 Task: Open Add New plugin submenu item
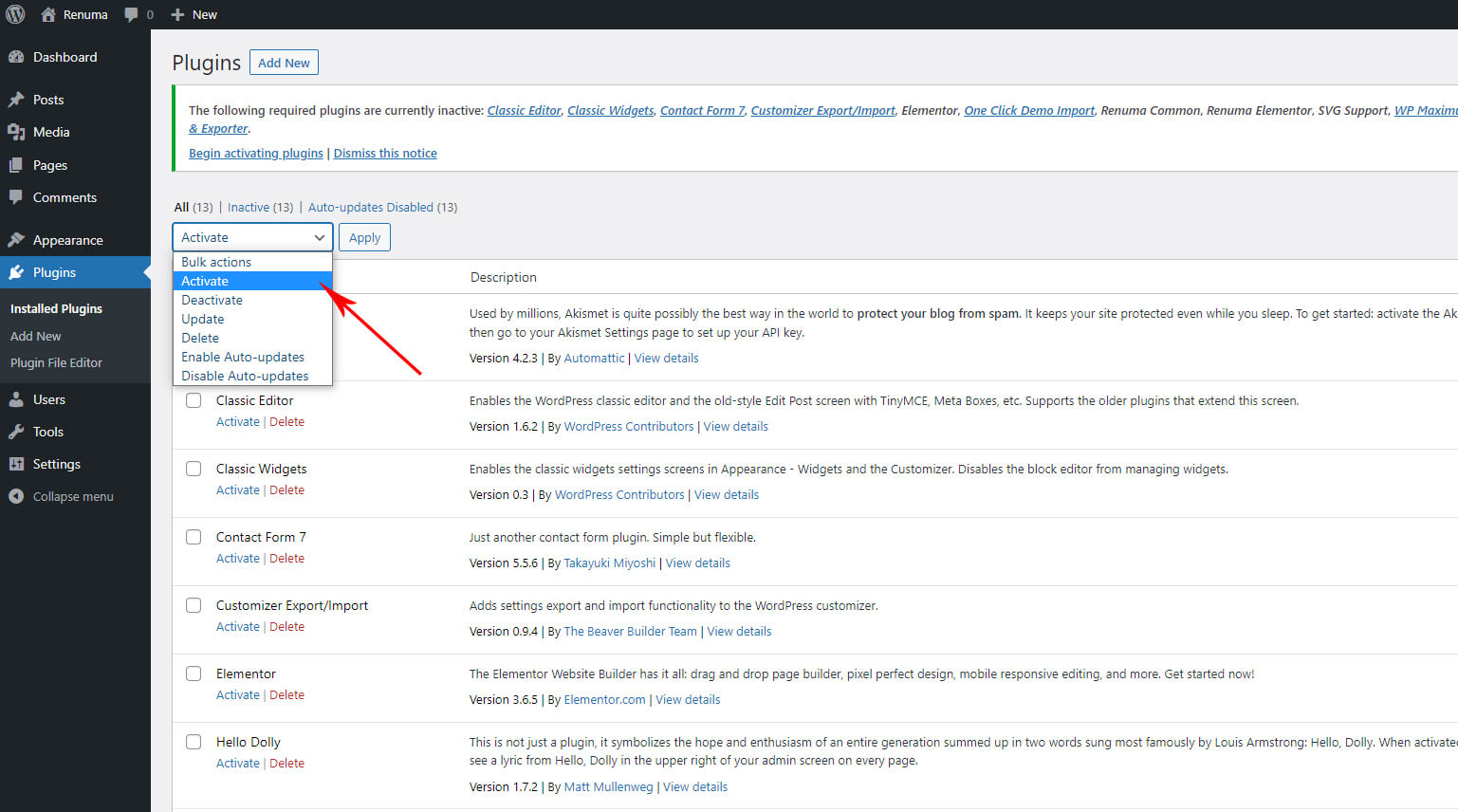pyautogui.click(x=35, y=336)
